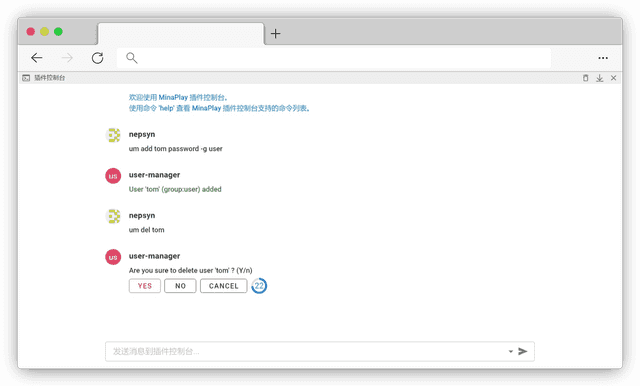640x386 pixels.
Task: Confirm deletion with YES button
Action: coord(144,286)
